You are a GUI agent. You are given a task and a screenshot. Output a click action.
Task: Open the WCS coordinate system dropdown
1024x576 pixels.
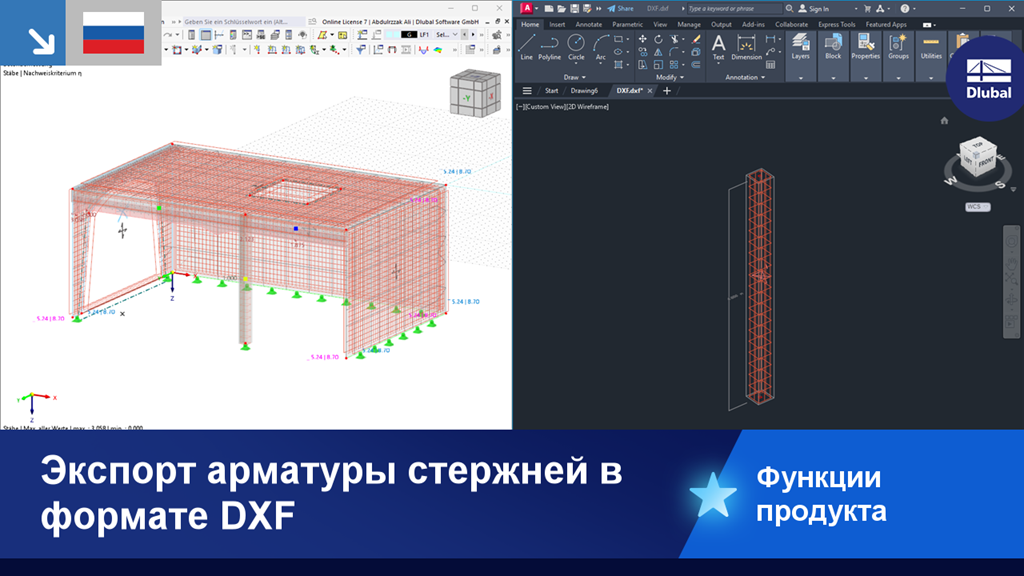pyautogui.click(x=978, y=206)
